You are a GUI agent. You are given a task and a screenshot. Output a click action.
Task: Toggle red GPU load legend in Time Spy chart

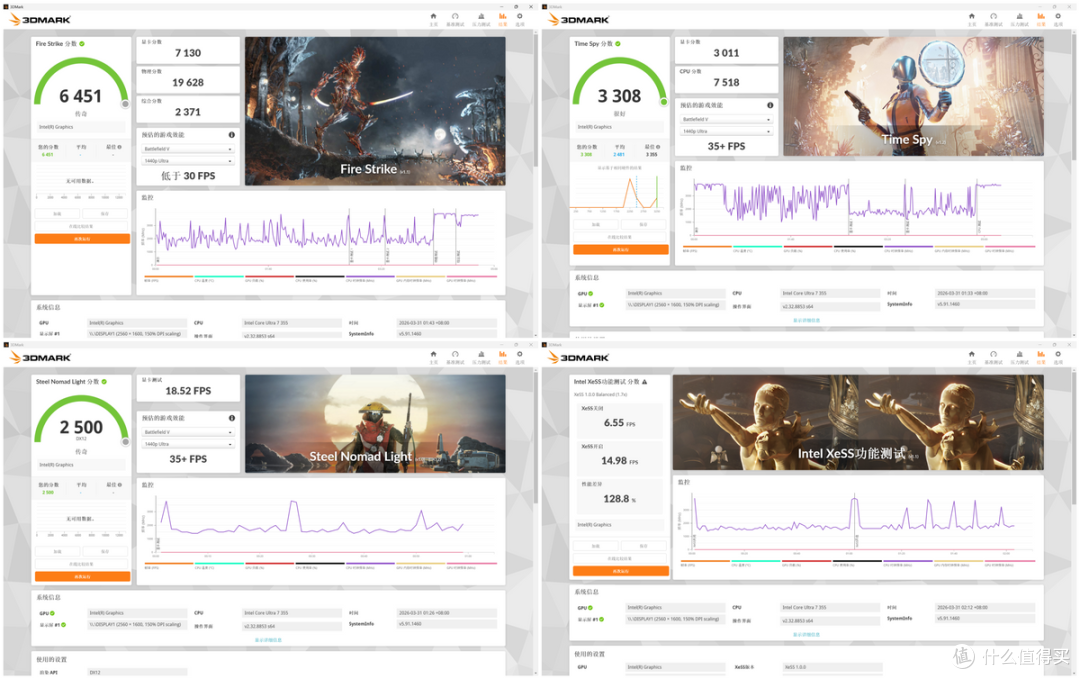(x=808, y=249)
